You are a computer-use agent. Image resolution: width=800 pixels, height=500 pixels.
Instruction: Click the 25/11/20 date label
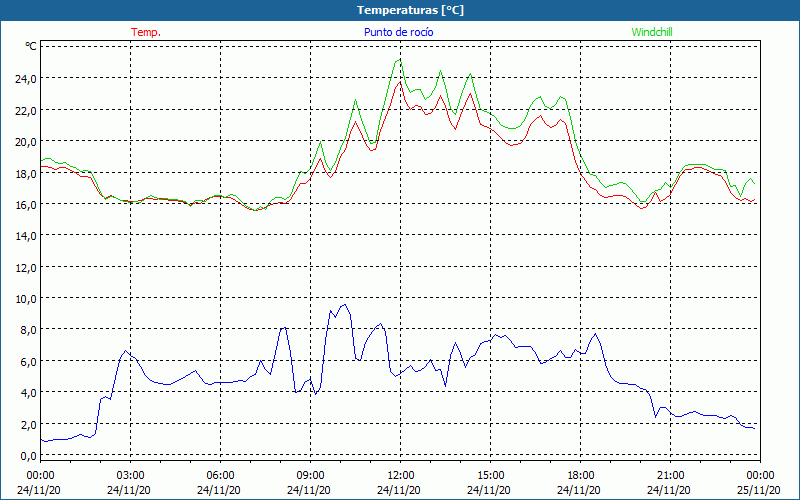(x=759, y=490)
